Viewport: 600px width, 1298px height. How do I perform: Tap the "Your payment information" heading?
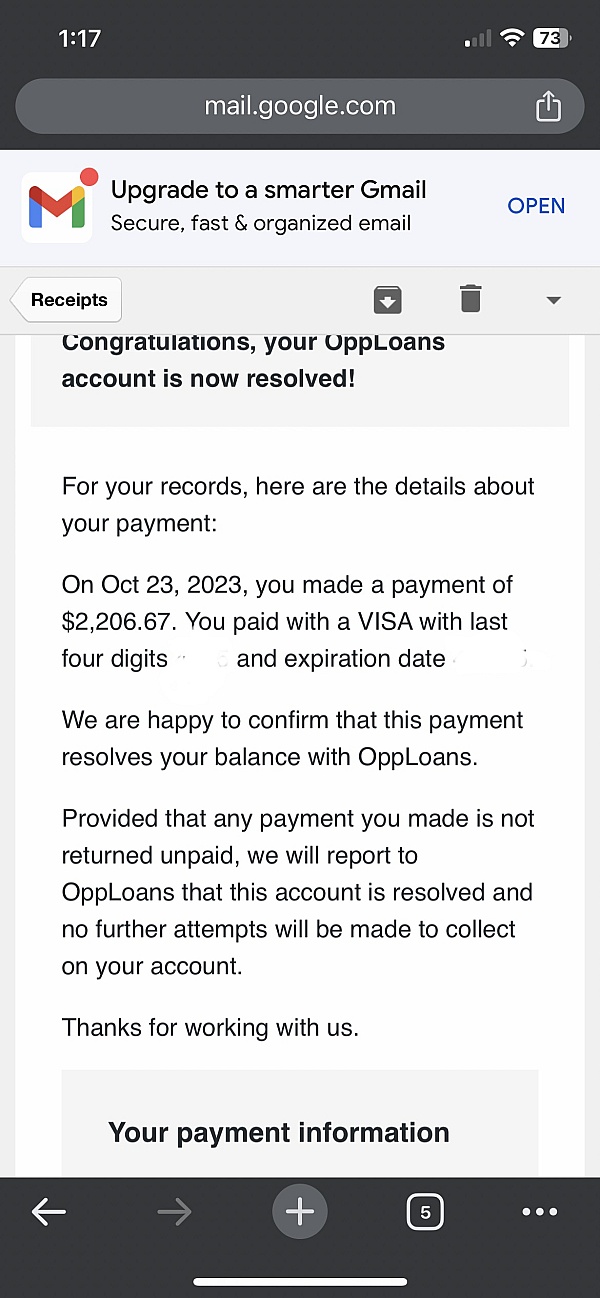[x=279, y=1132]
